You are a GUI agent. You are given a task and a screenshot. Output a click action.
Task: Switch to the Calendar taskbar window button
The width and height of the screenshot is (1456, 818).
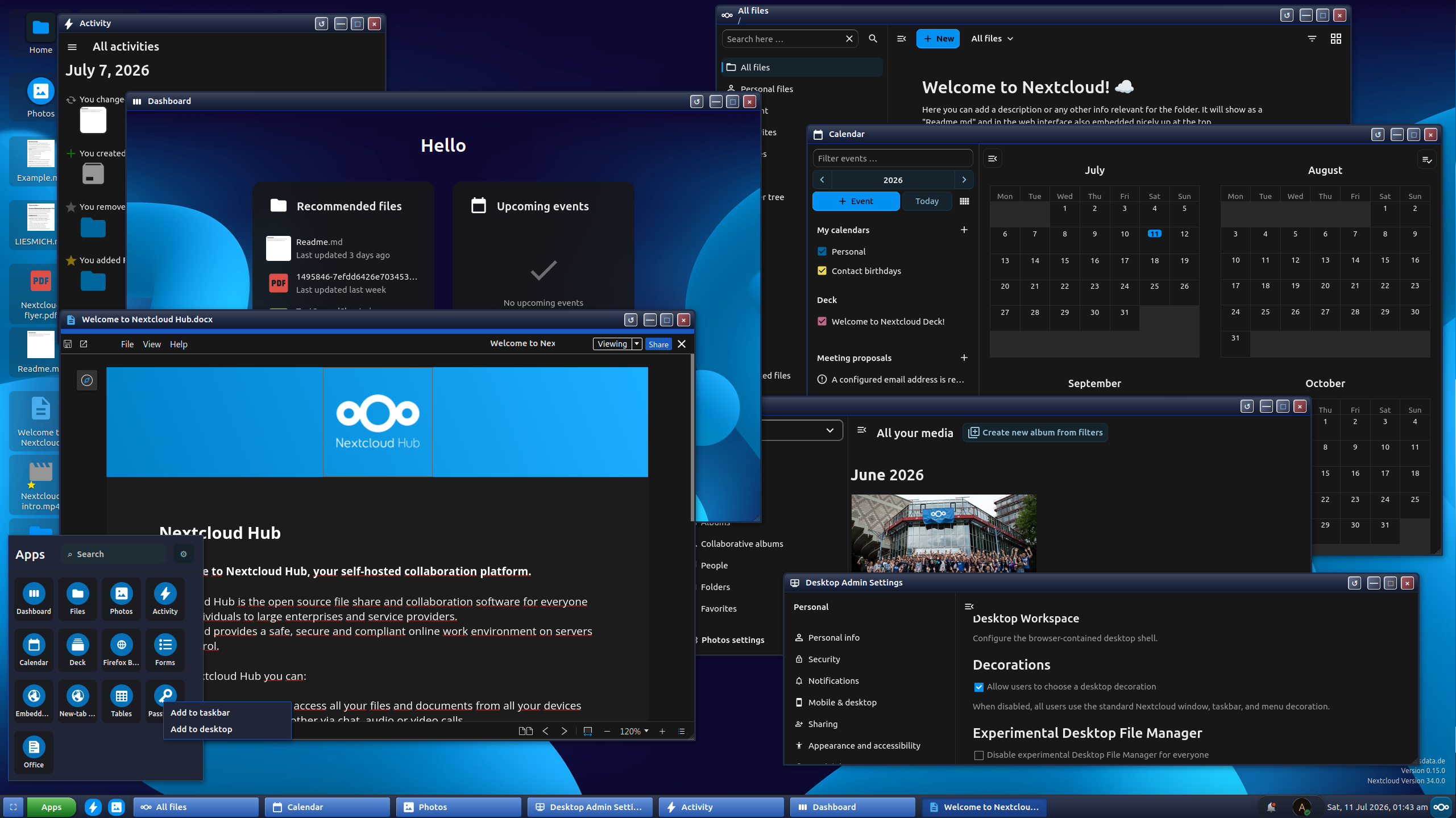[327, 807]
